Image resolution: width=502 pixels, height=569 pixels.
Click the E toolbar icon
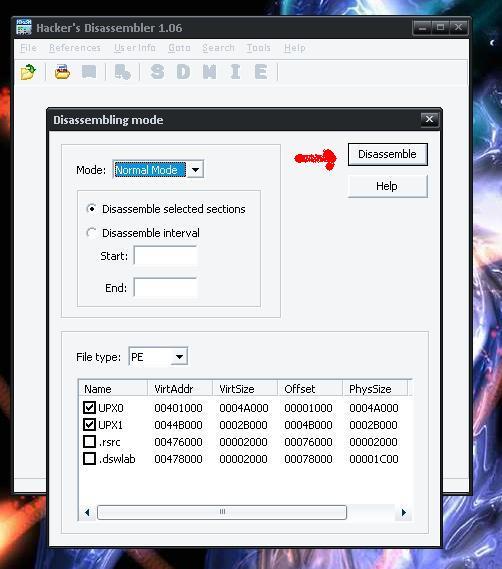point(261,72)
